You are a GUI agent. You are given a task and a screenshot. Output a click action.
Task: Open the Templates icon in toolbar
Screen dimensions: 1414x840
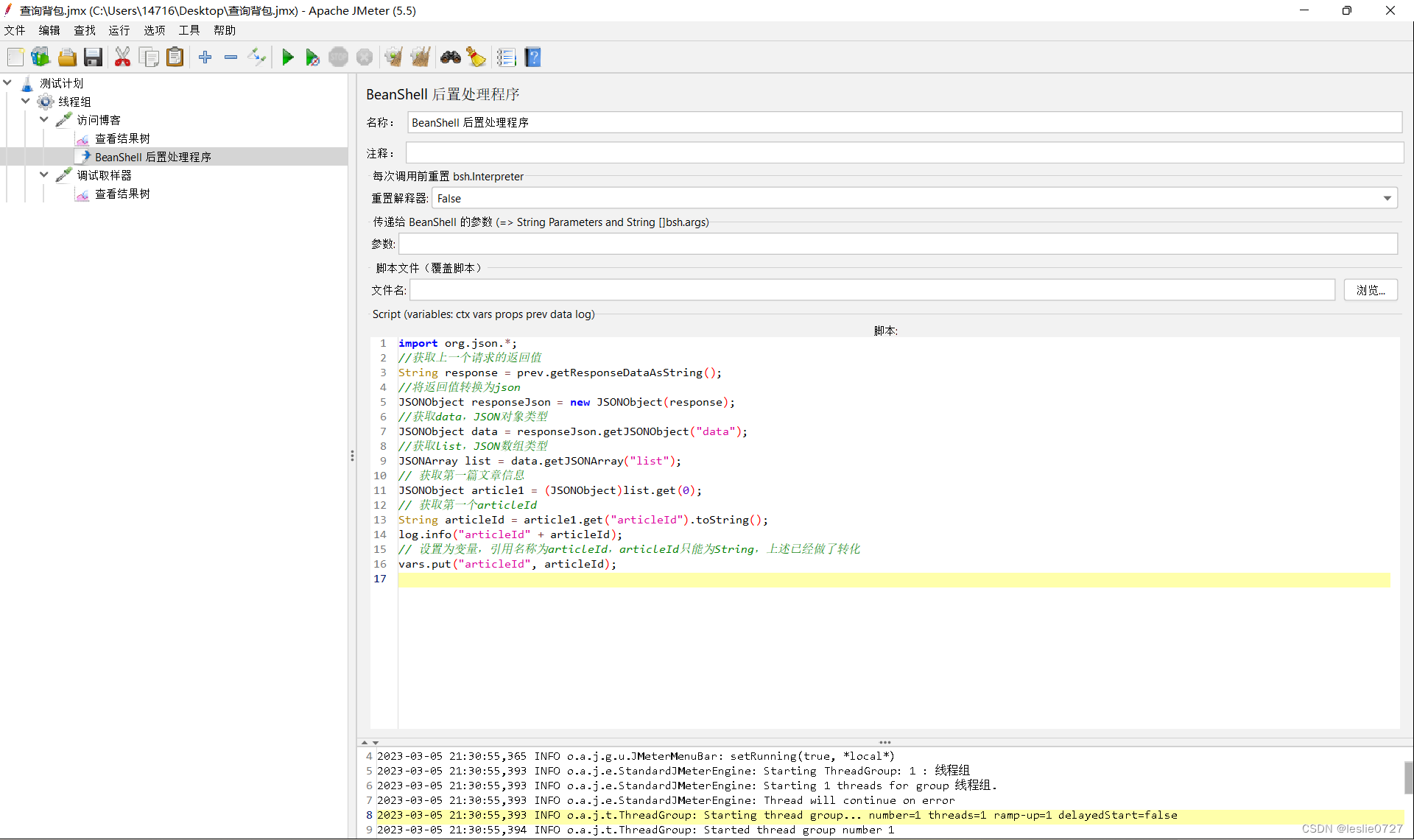pos(41,57)
